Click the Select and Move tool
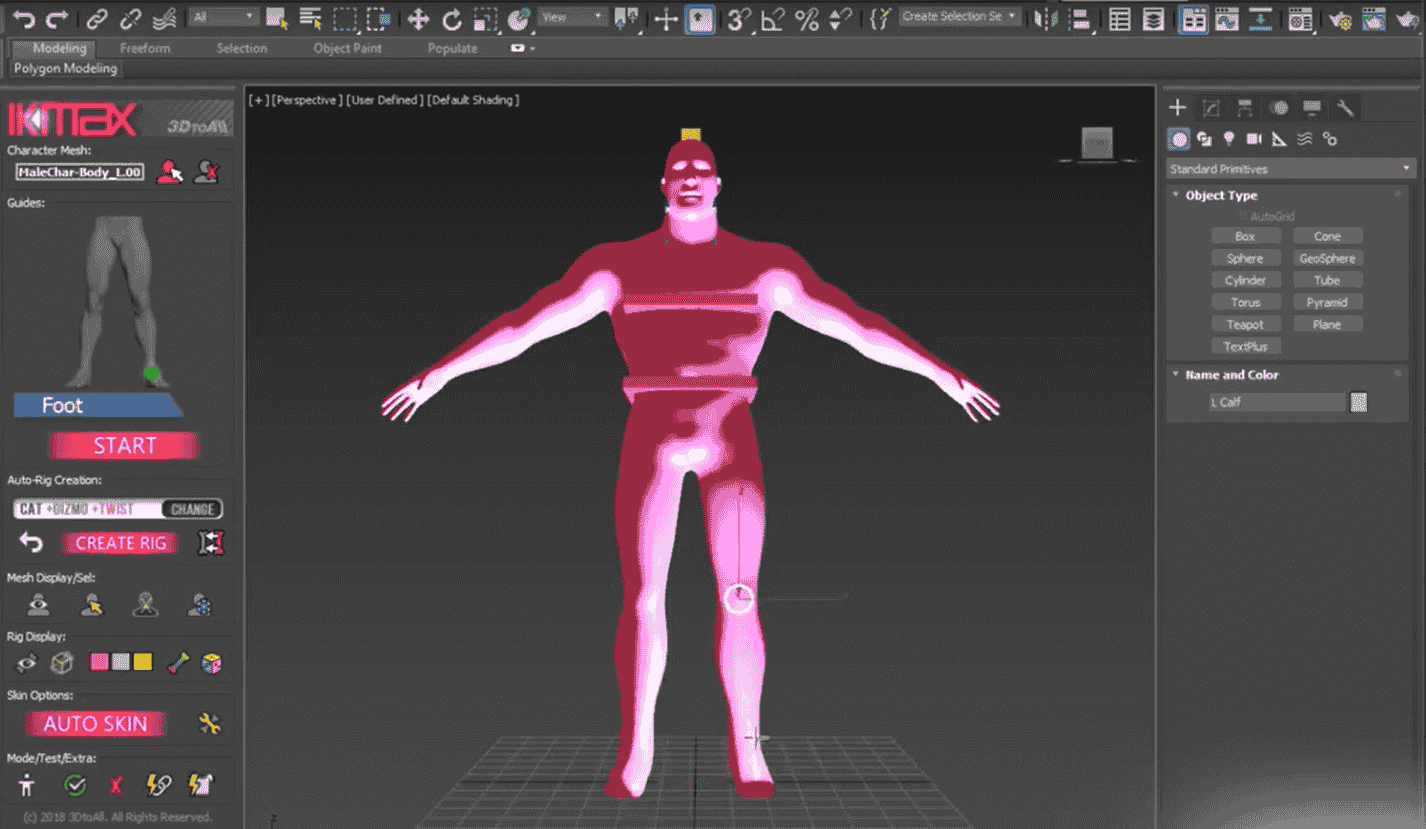This screenshot has height=829, width=1426. [418, 19]
